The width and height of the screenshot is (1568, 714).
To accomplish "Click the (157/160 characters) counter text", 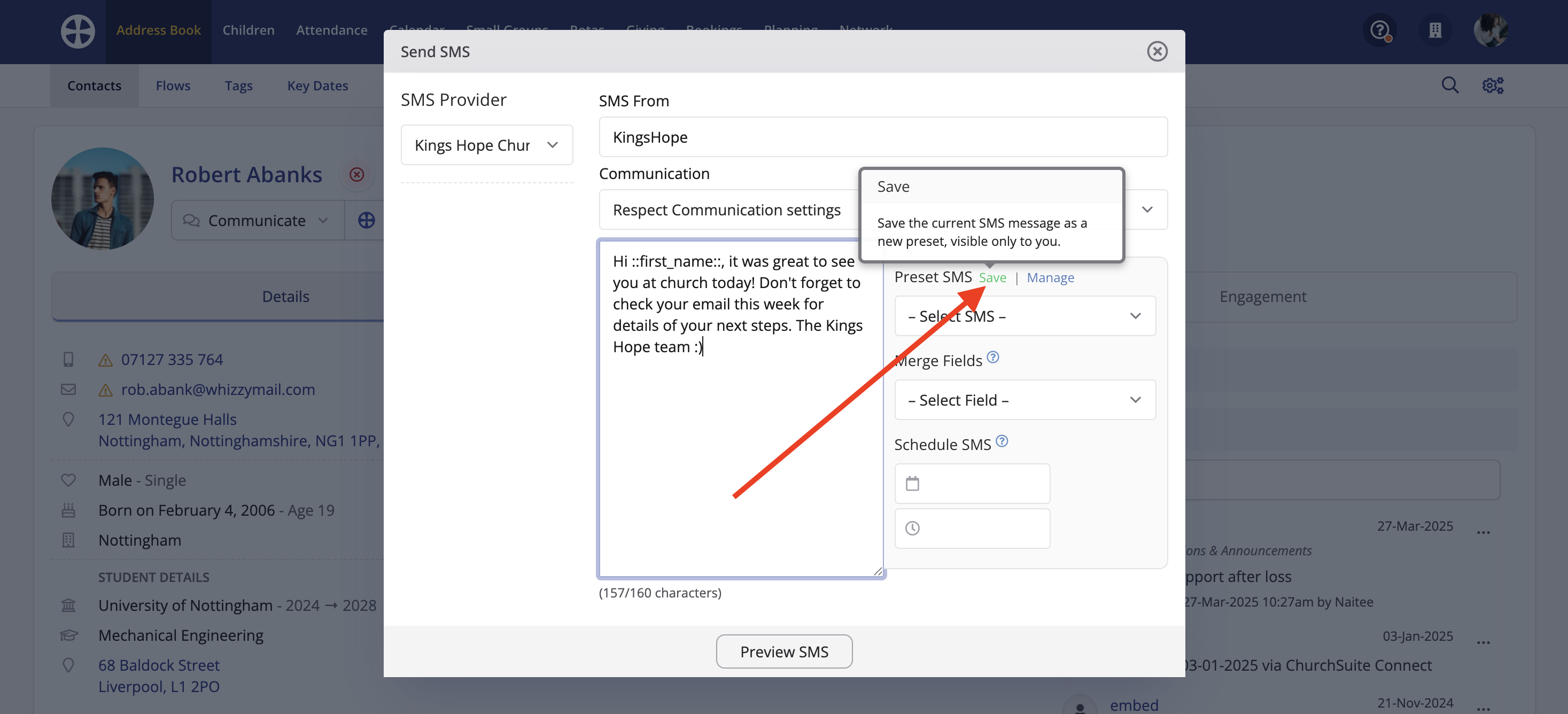I will (x=660, y=593).
